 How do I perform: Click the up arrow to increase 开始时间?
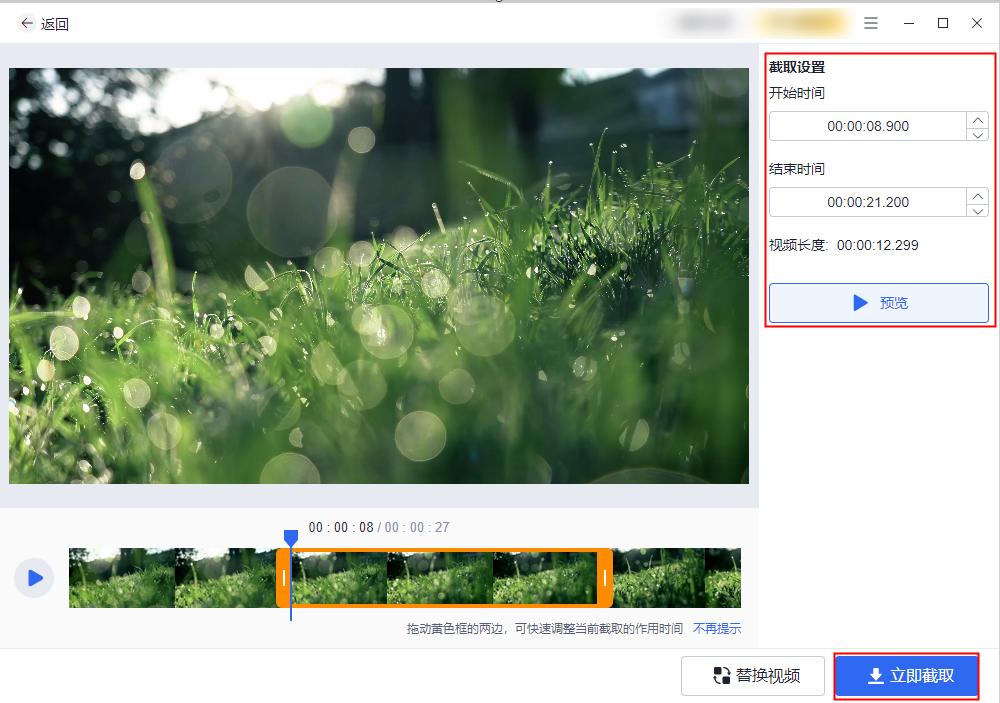[x=978, y=119]
